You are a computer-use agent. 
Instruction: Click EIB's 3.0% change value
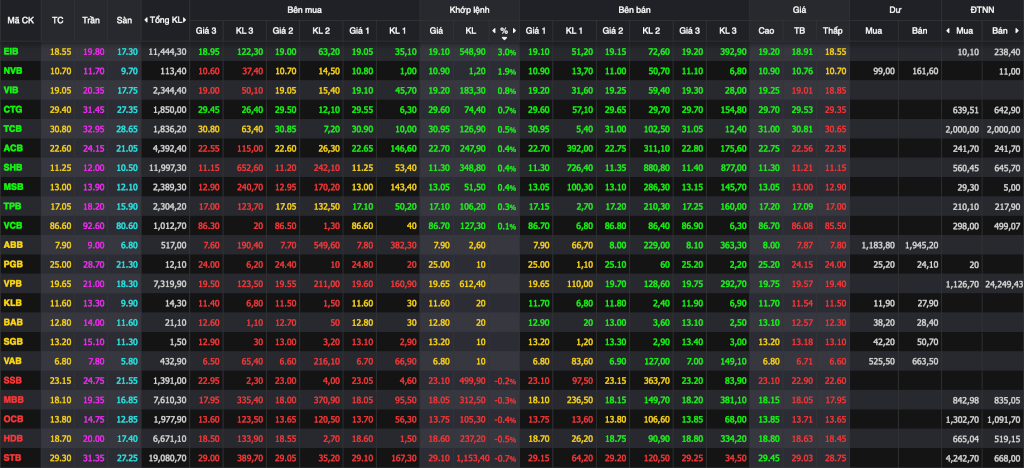[507, 52]
